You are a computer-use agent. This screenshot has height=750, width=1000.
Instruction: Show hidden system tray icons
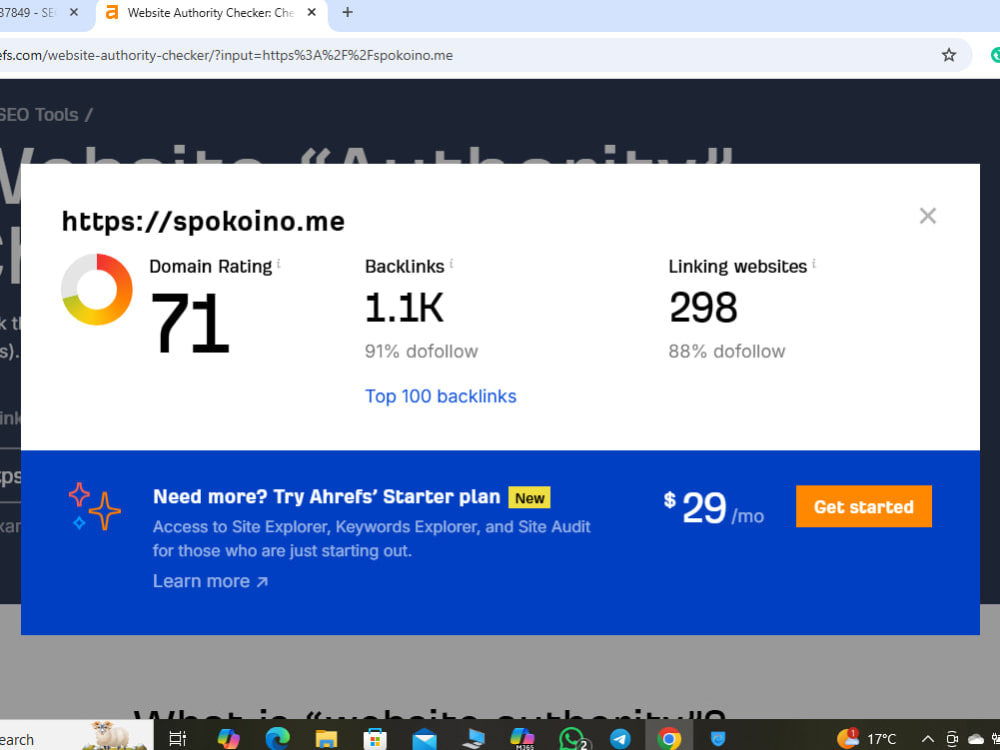coord(928,739)
